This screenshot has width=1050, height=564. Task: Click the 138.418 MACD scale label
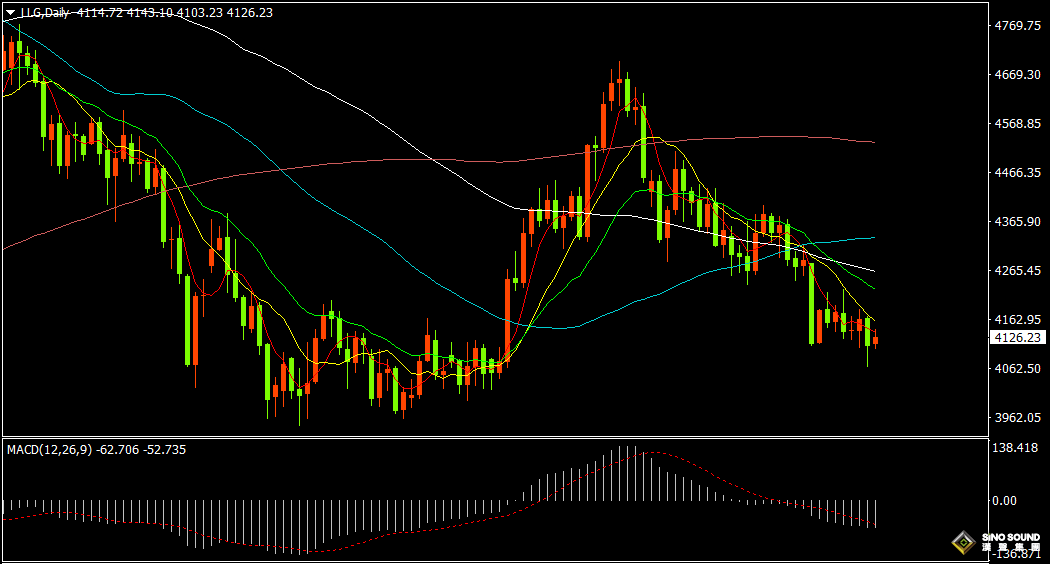pos(1015,447)
